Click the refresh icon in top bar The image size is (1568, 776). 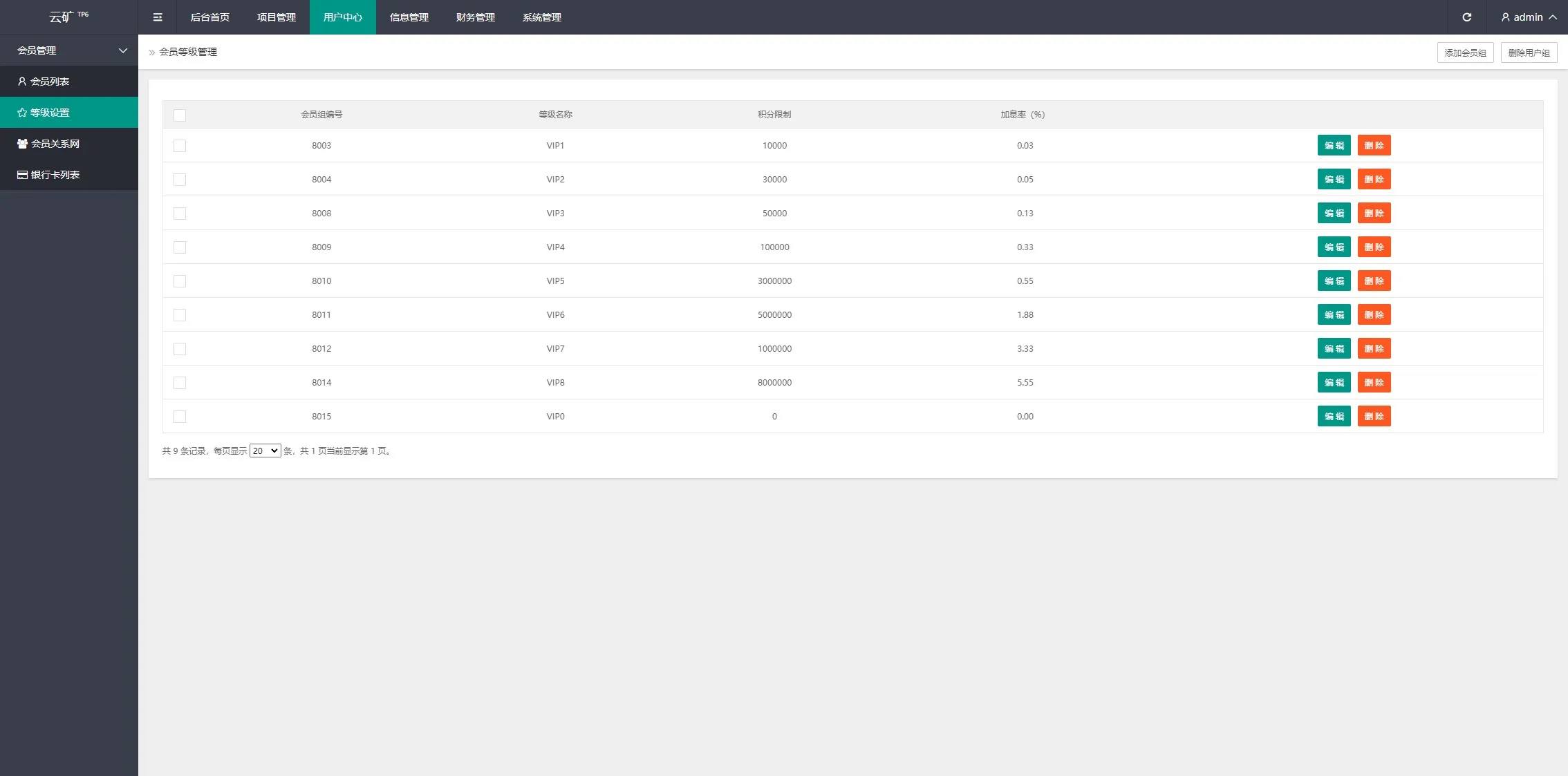pyautogui.click(x=1466, y=17)
